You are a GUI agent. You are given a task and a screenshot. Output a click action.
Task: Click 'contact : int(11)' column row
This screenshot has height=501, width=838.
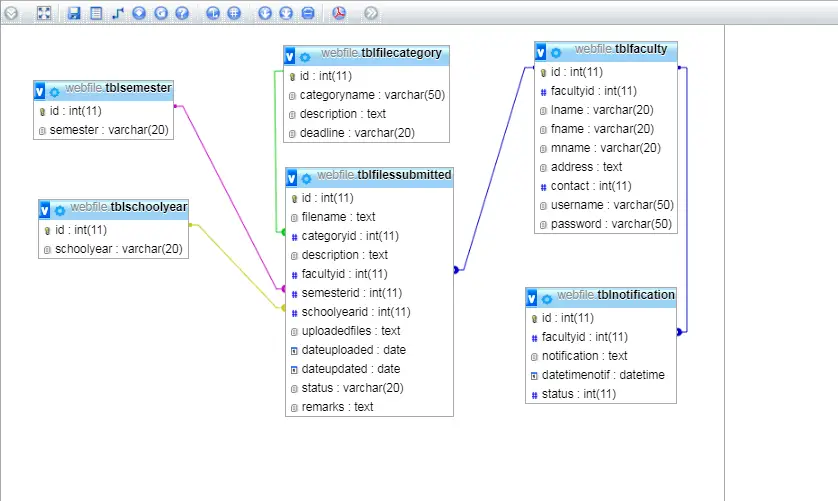[606, 186]
